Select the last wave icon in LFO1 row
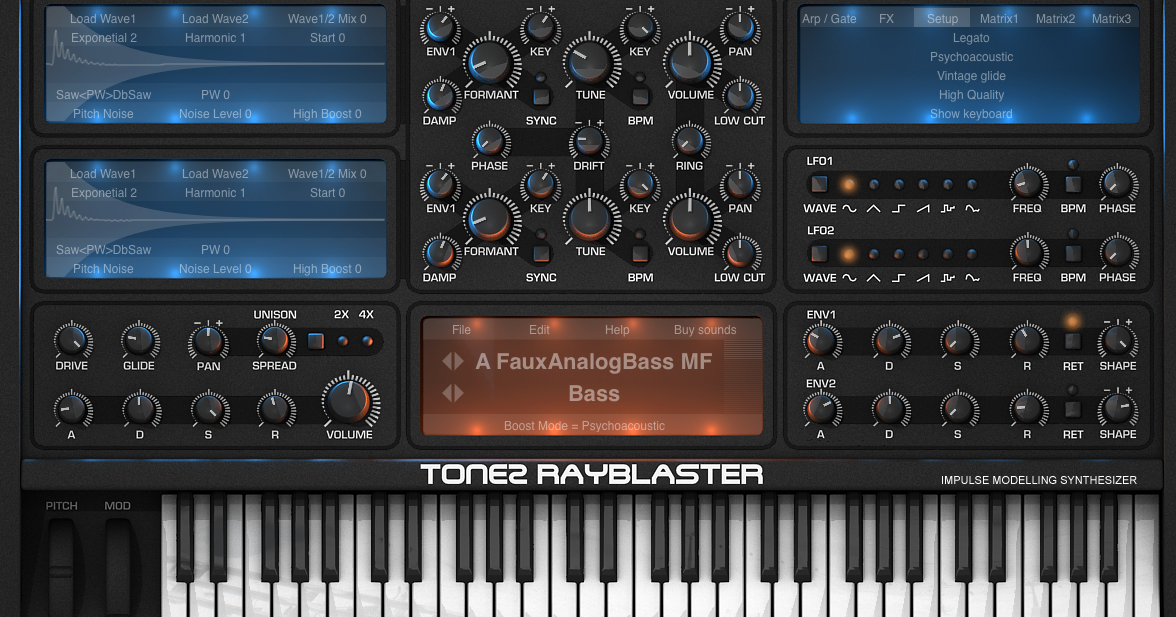The width and height of the screenshot is (1176, 617). point(973,208)
